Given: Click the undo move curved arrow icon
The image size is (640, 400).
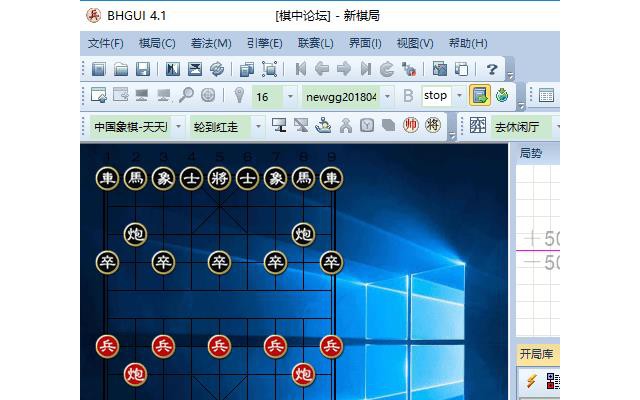Looking at the screenshot, I should point(387,69).
